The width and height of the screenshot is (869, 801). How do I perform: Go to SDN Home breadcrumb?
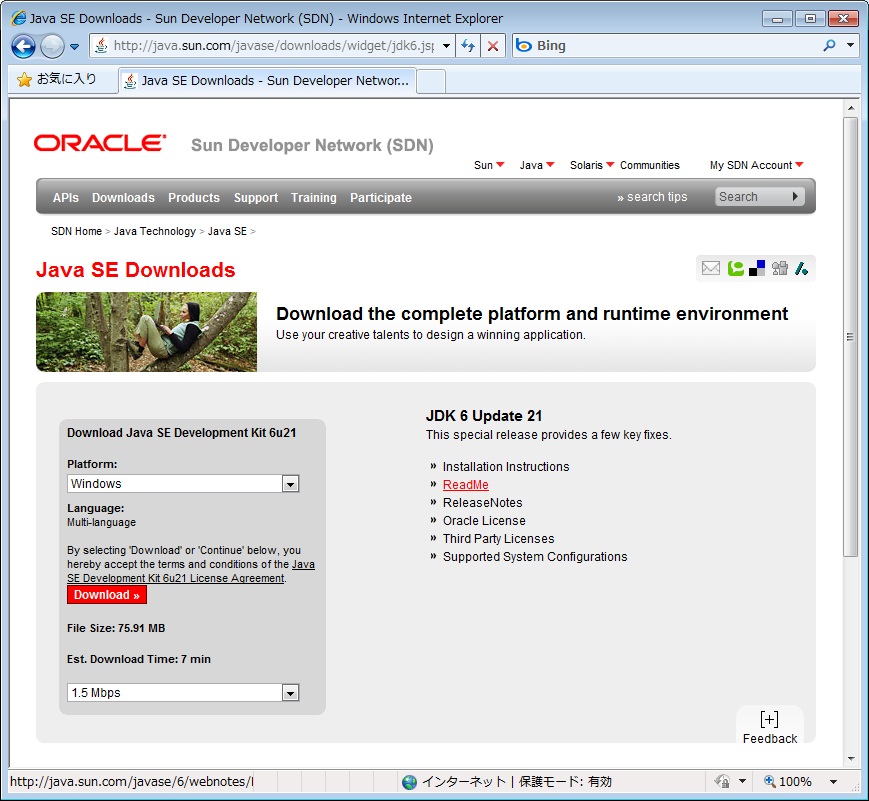[76, 231]
